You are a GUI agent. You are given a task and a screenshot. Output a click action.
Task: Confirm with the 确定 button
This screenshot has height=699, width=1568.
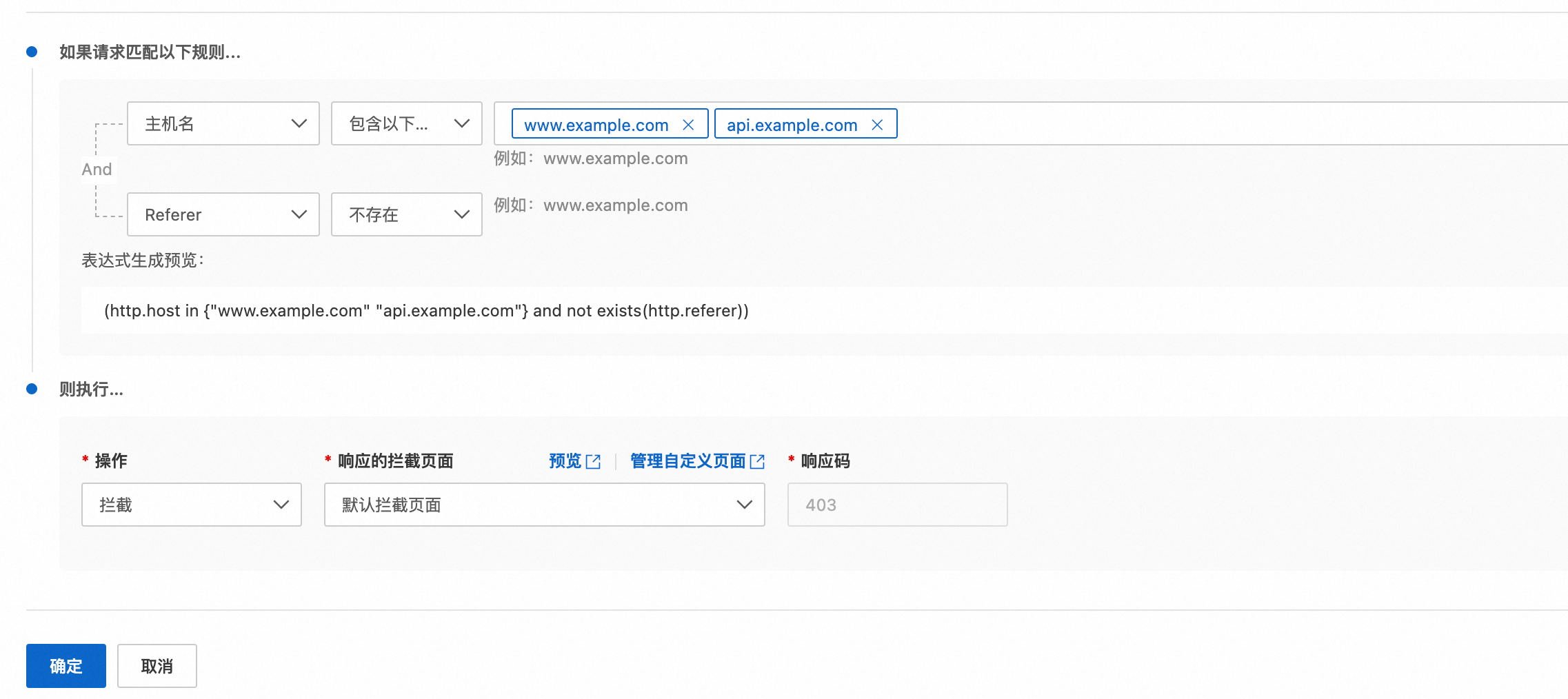tap(66, 666)
